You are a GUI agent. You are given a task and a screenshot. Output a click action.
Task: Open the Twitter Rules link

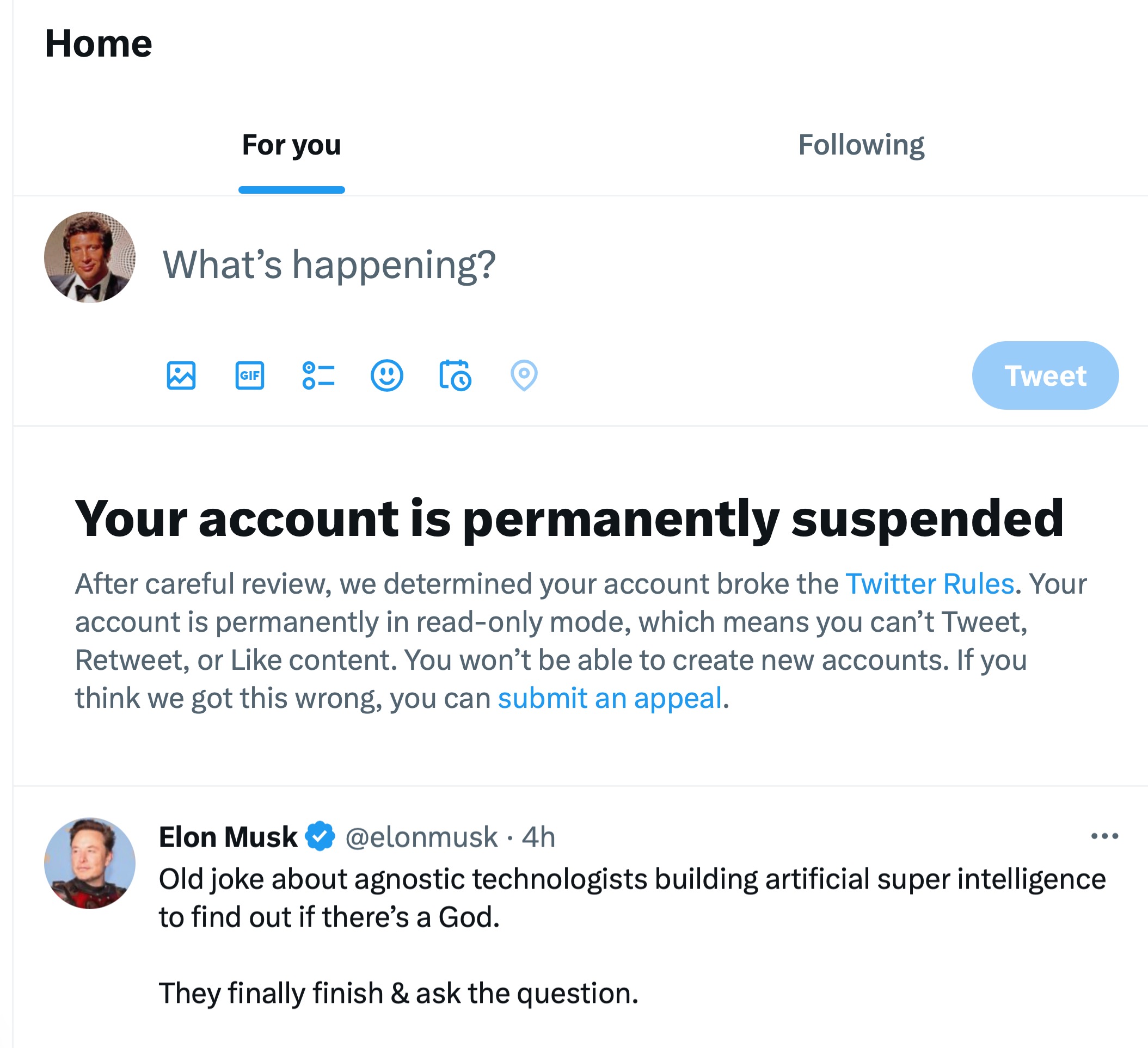(x=929, y=583)
